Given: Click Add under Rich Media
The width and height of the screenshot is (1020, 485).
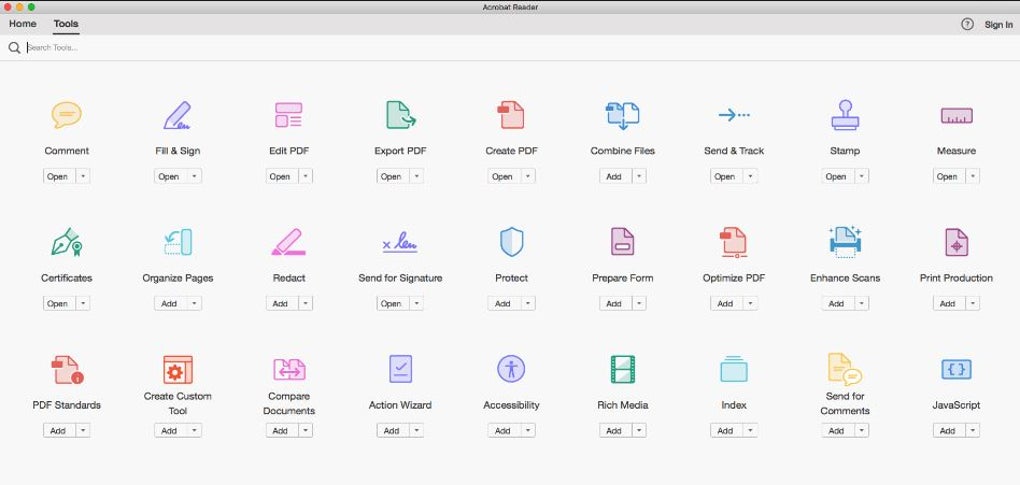Looking at the screenshot, I should pos(615,430).
